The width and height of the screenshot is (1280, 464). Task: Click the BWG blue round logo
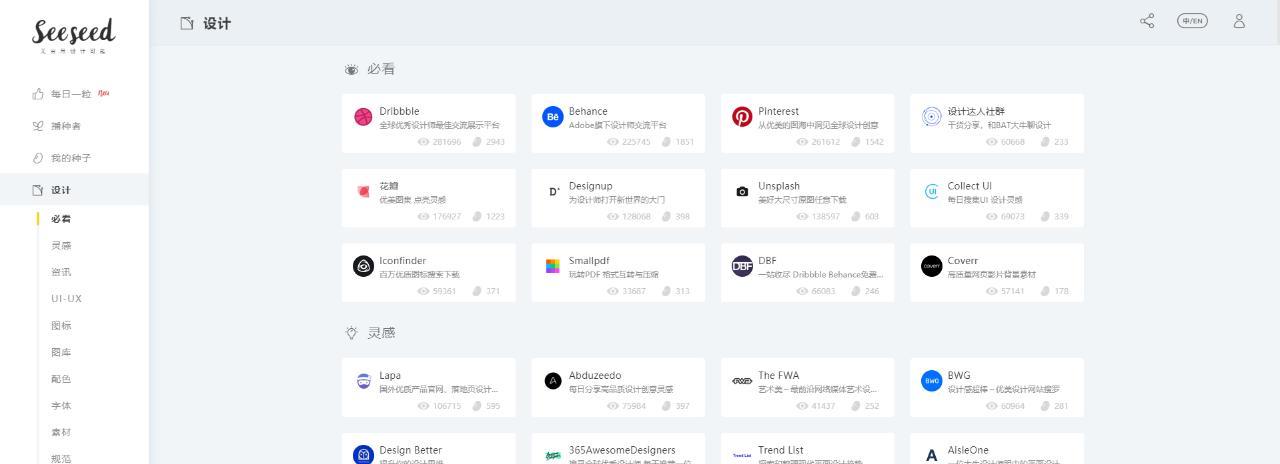(x=931, y=381)
